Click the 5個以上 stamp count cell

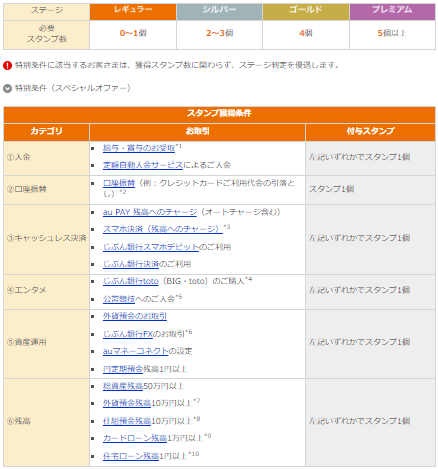click(x=392, y=35)
